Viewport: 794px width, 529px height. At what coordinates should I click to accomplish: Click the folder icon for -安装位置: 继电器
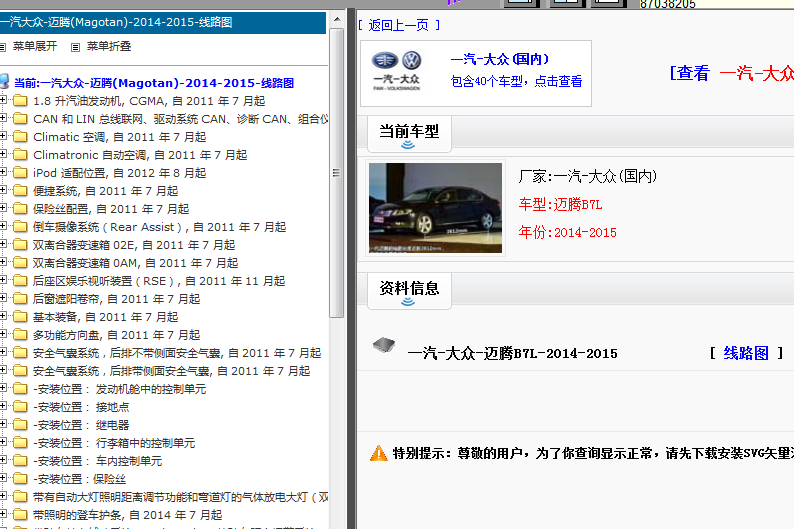20,425
